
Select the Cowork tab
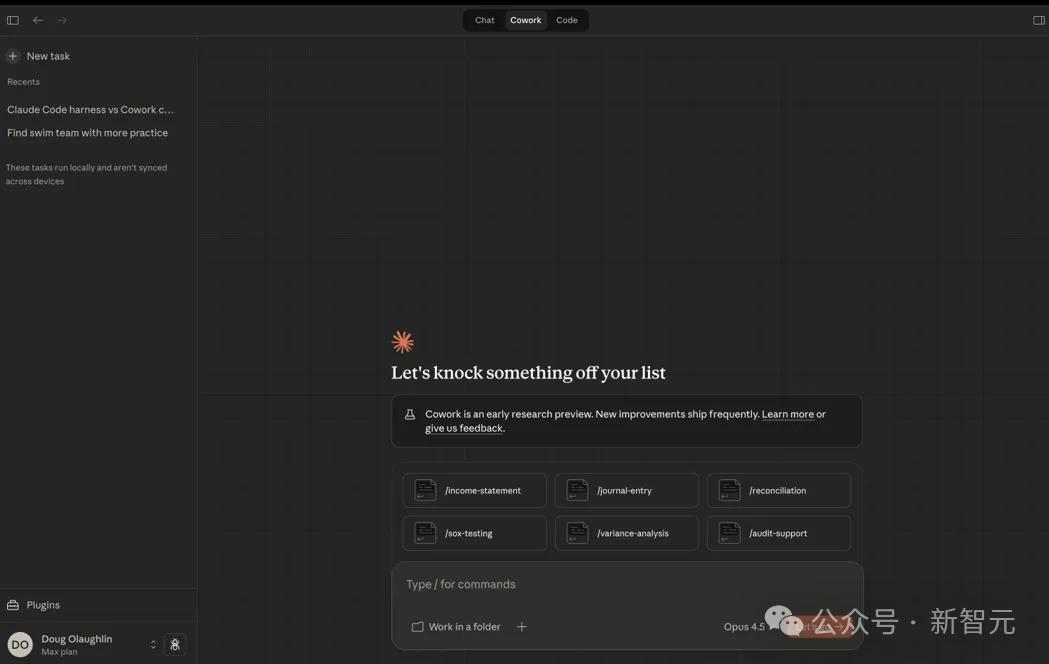pos(526,20)
